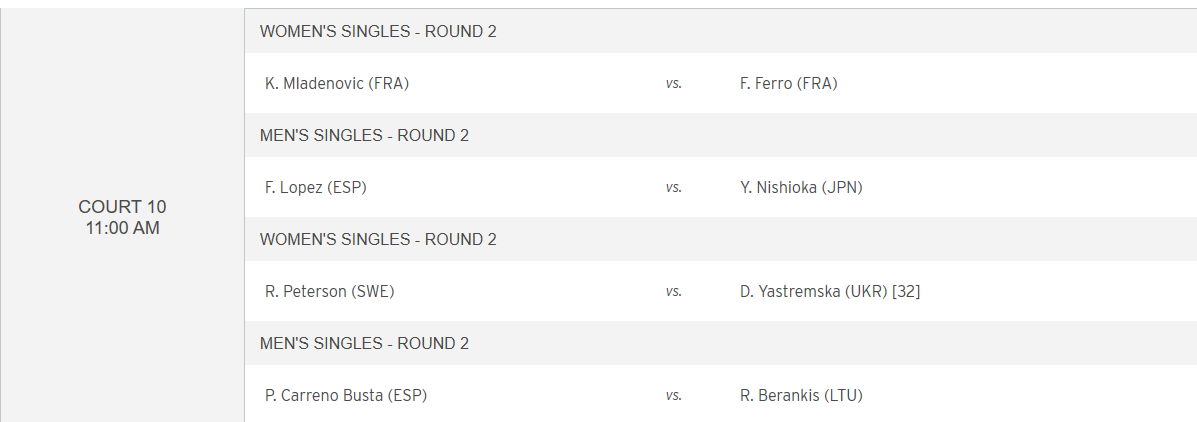
Task: Click "vs." between Lopez and Nishioka
Action: point(674,188)
